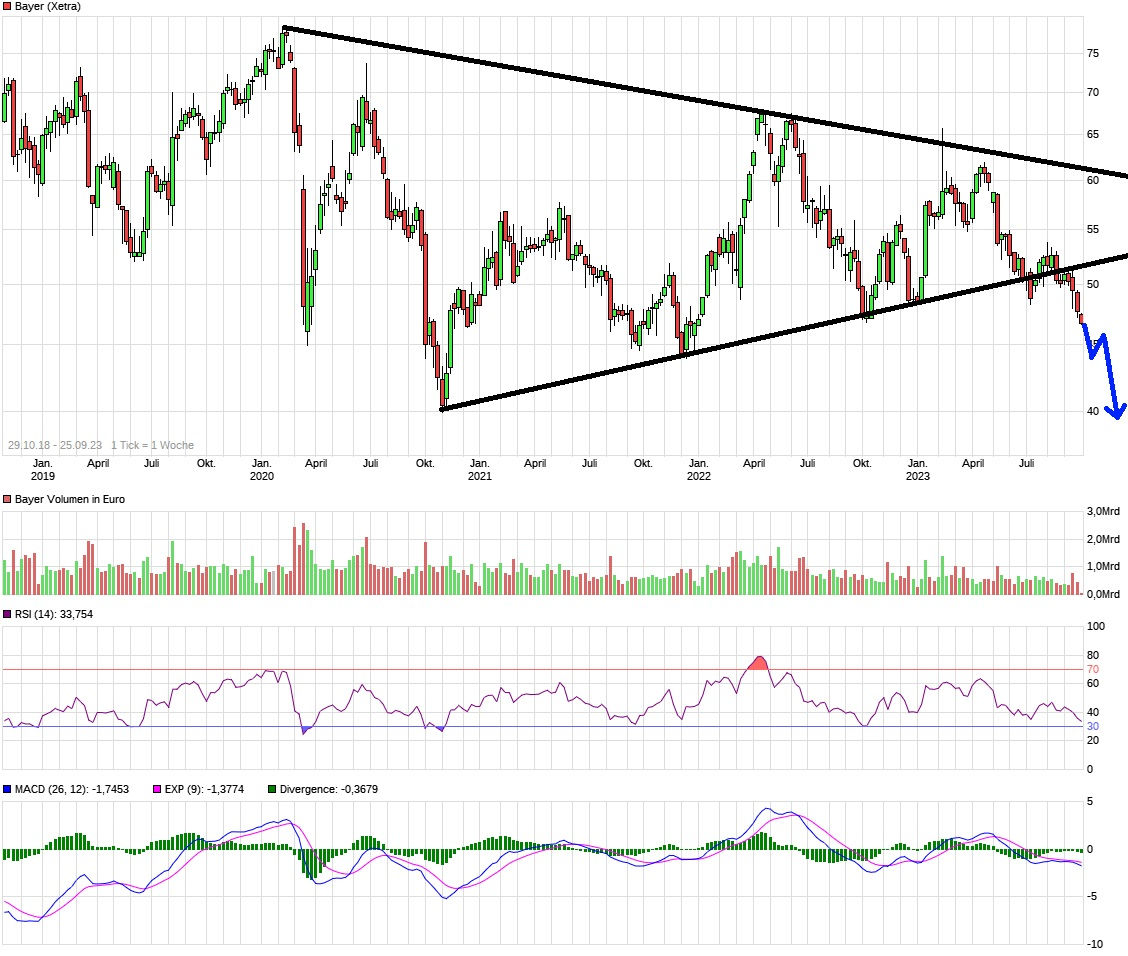Click the green Divergence legend swatch
Screen dimensions: 1128x956
coord(272,789)
